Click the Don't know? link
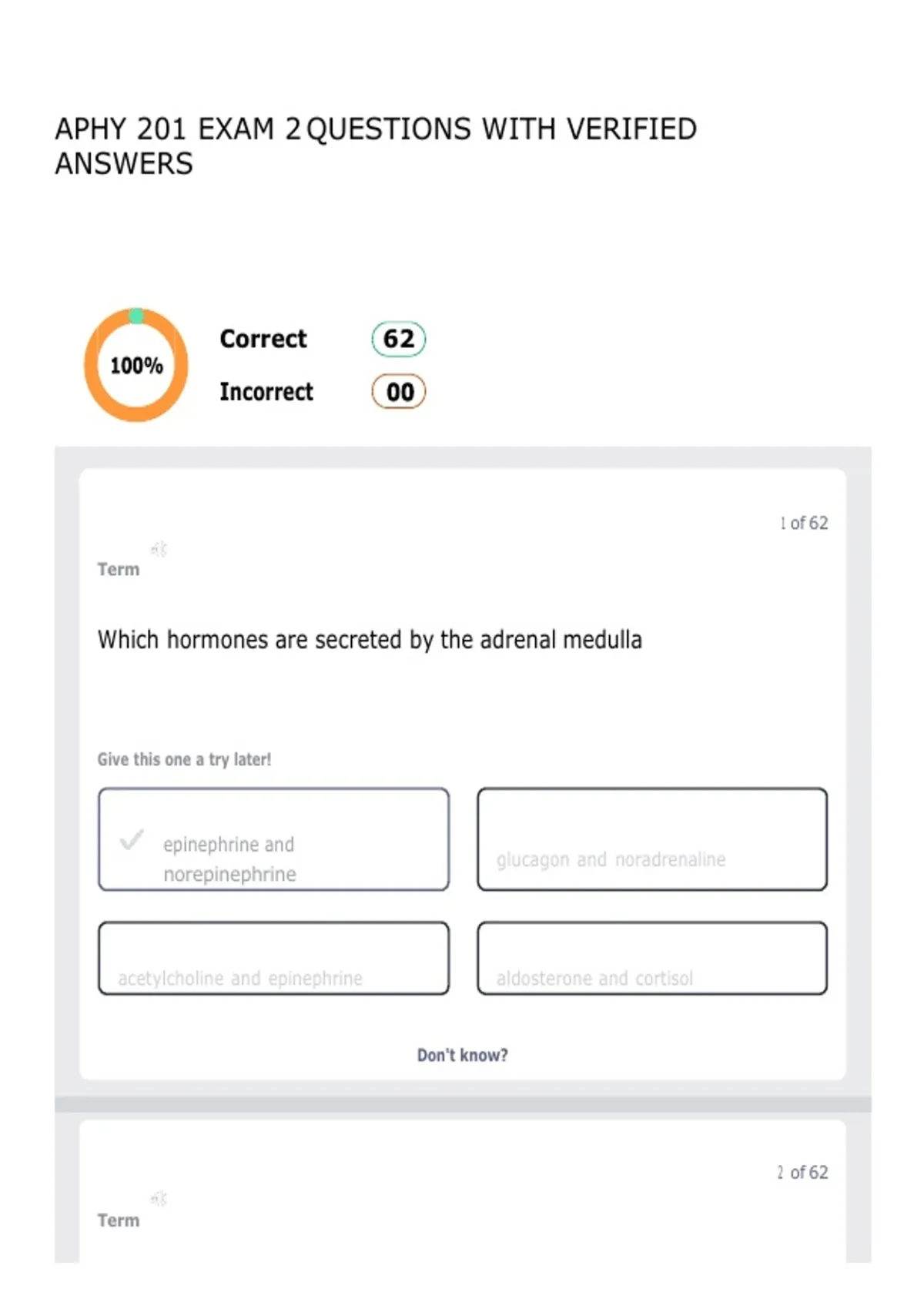The height and width of the screenshot is (1309, 924). coord(463,1055)
